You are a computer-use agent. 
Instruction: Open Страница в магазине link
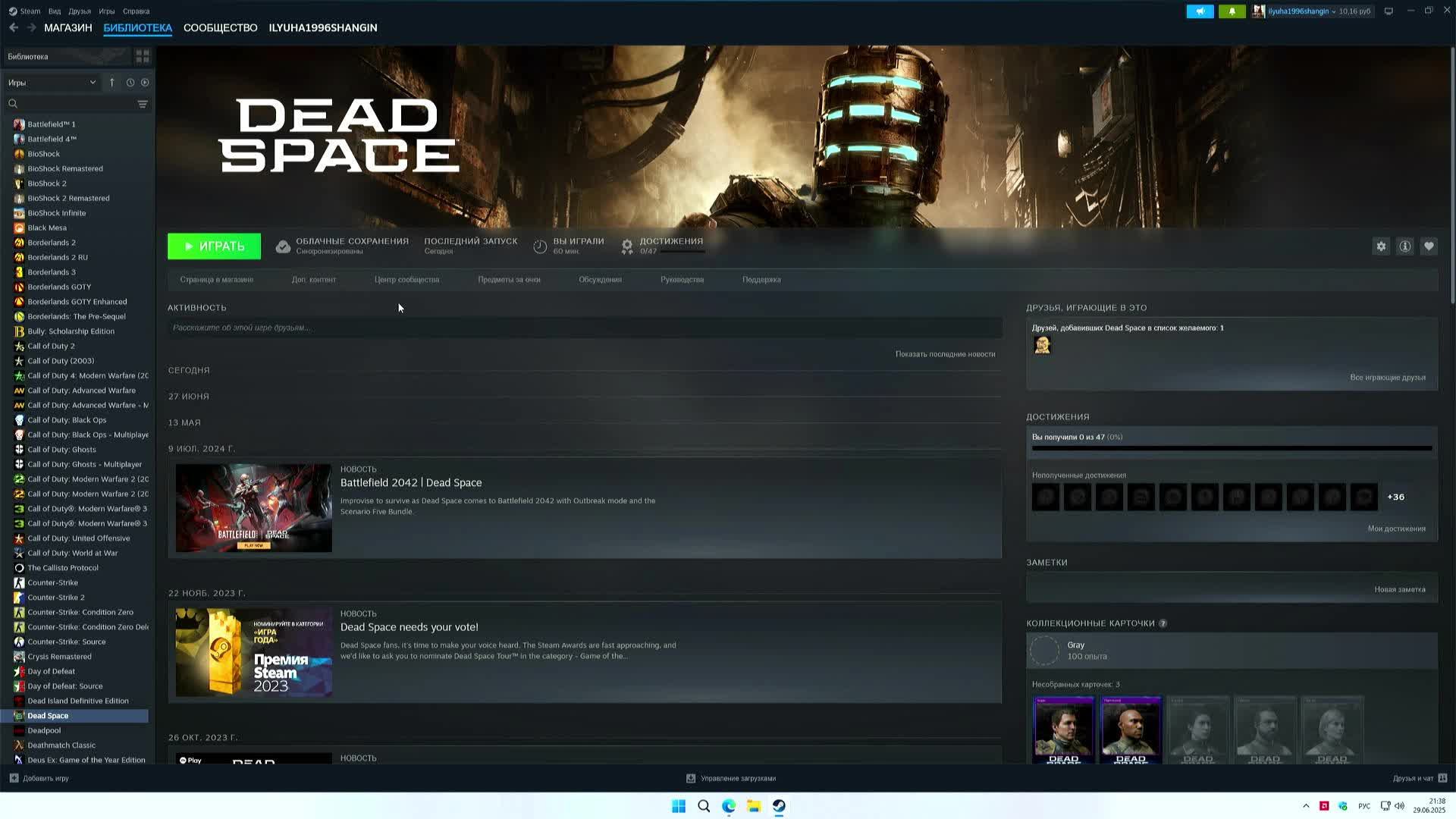coord(217,280)
